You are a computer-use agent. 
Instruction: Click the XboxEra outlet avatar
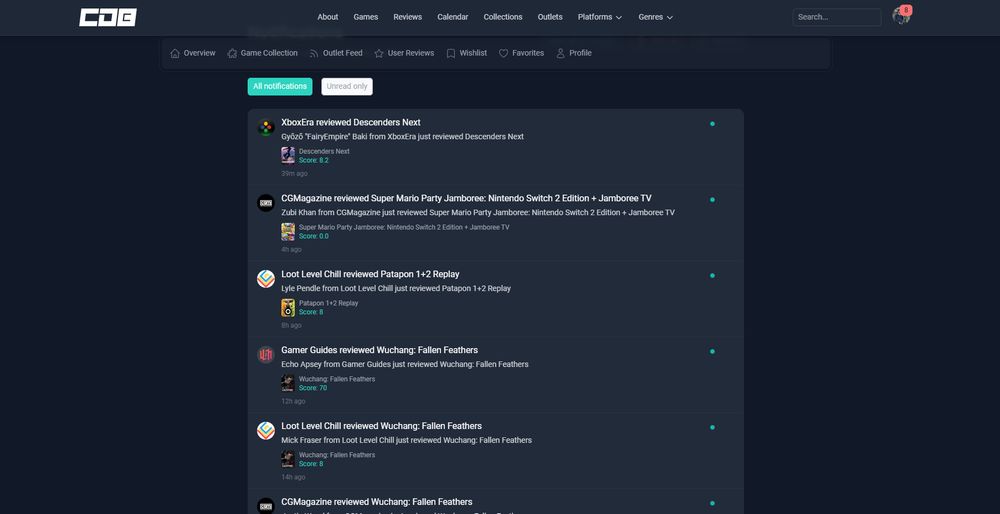pyautogui.click(x=266, y=127)
